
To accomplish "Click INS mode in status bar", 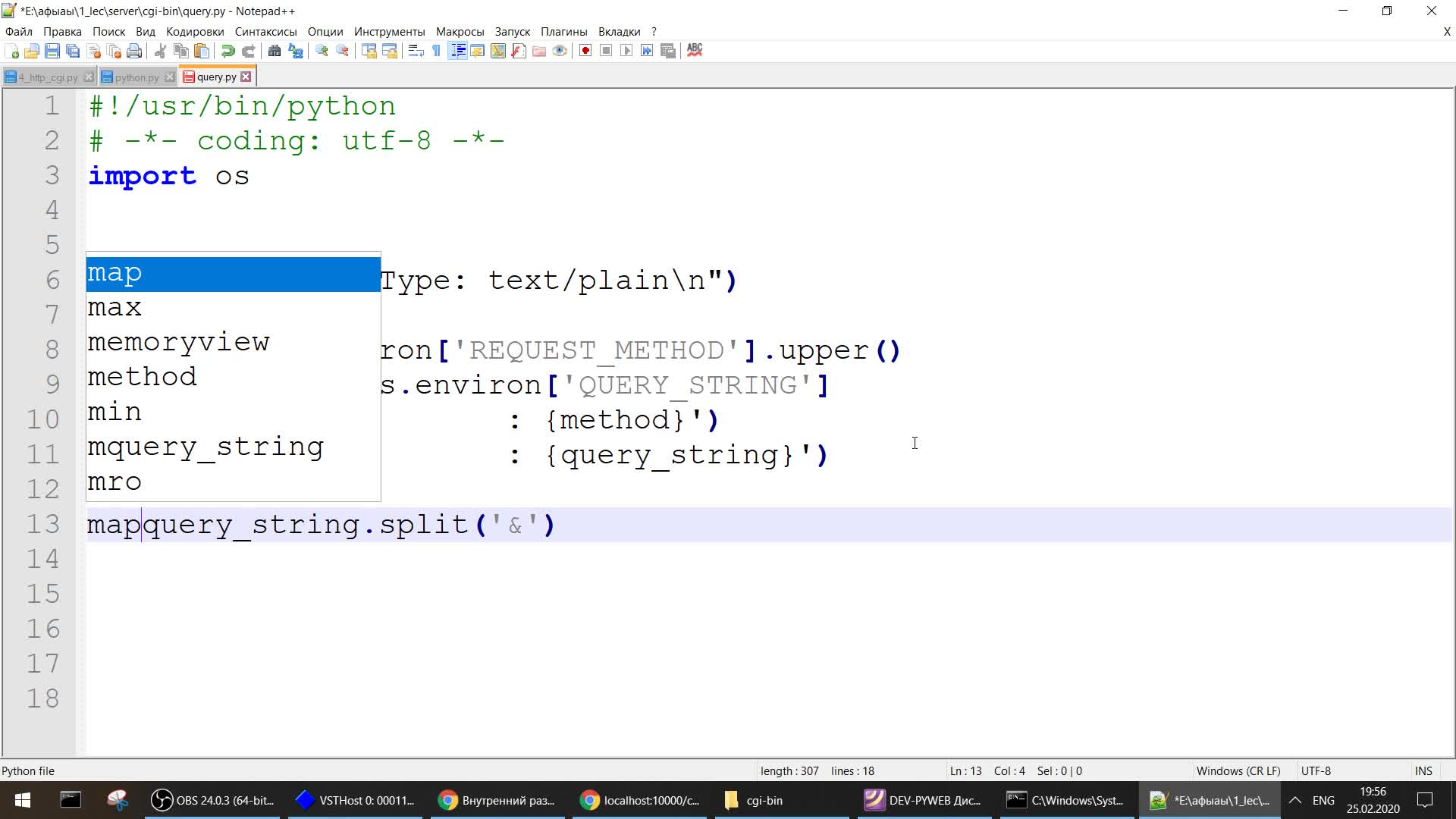I will coord(1423,770).
